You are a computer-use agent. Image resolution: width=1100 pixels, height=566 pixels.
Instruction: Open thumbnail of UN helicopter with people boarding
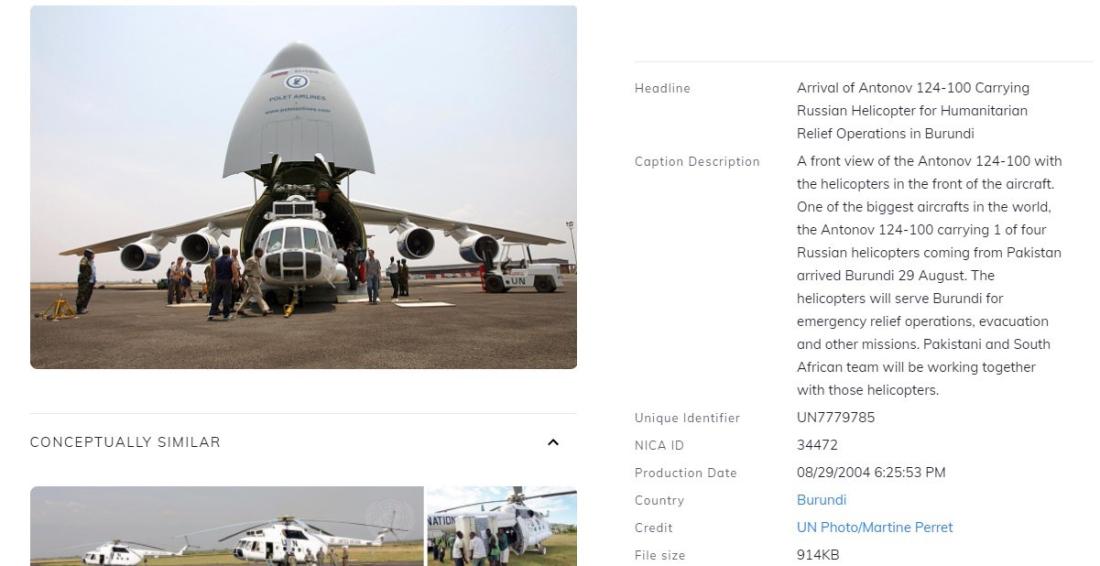tap(502, 526)
